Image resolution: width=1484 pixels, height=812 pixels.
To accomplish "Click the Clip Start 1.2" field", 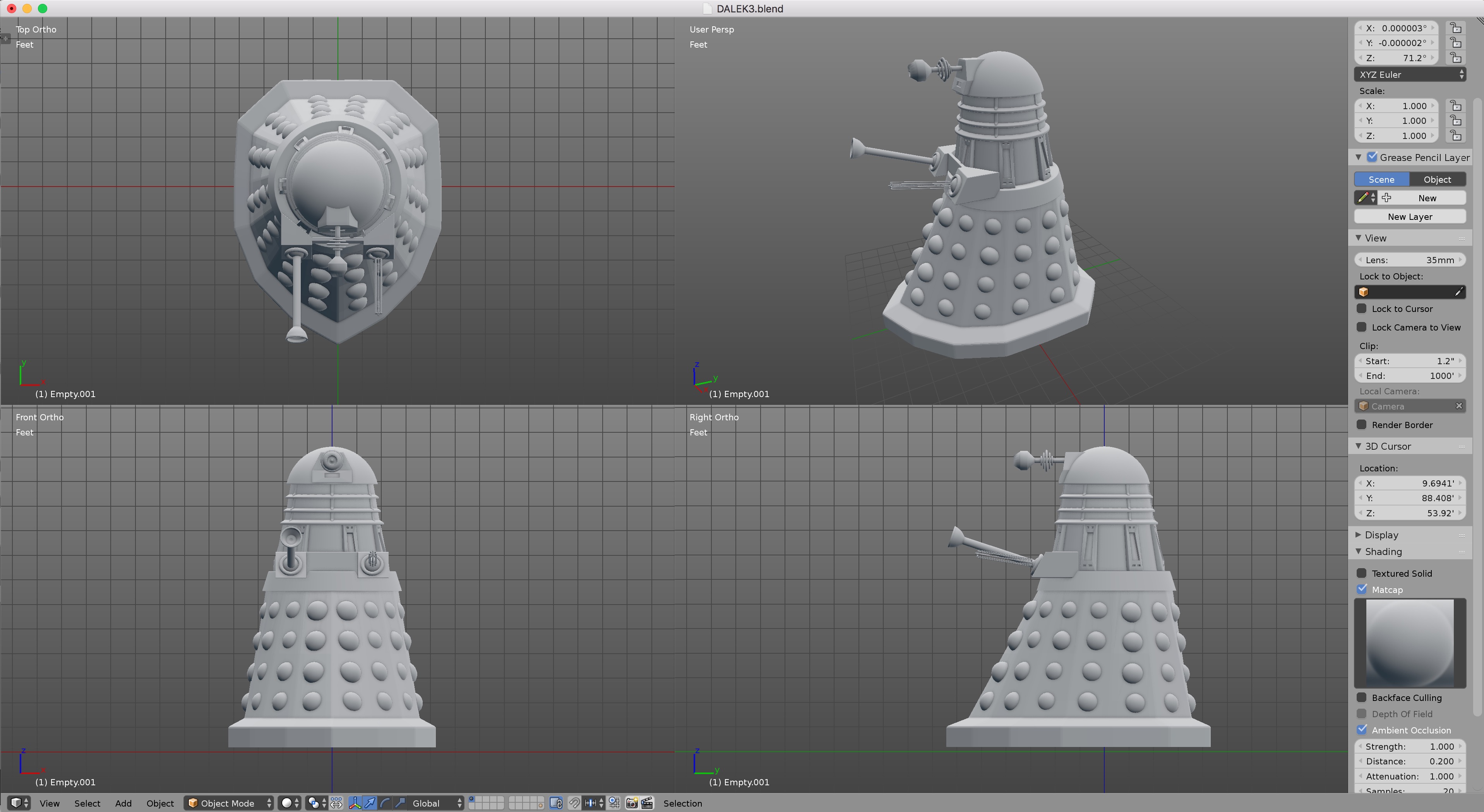I will (x=1410, y=360).
